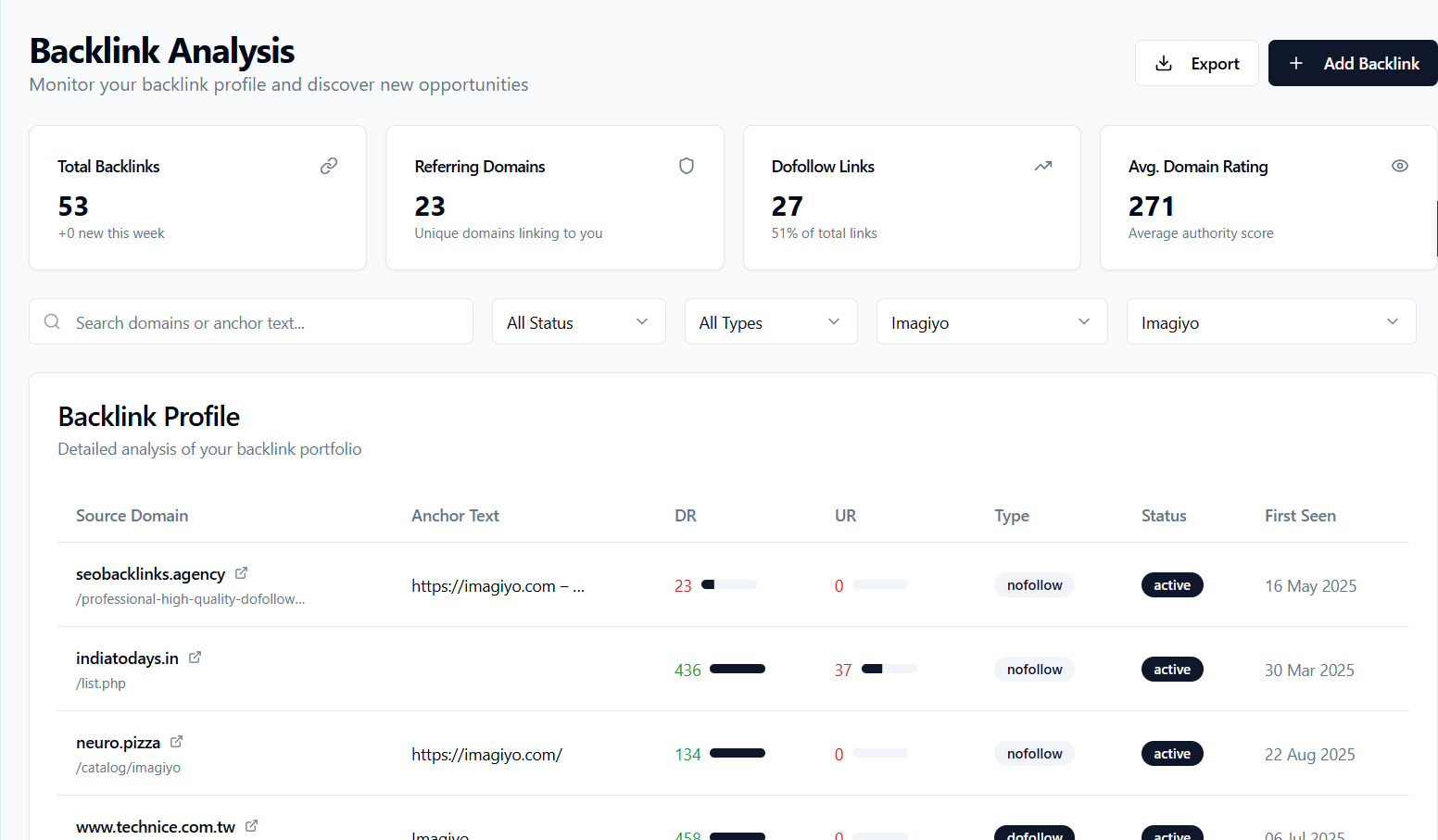Click the download icon beside Export
The image size is (1438, 840).
[1164, 63]
